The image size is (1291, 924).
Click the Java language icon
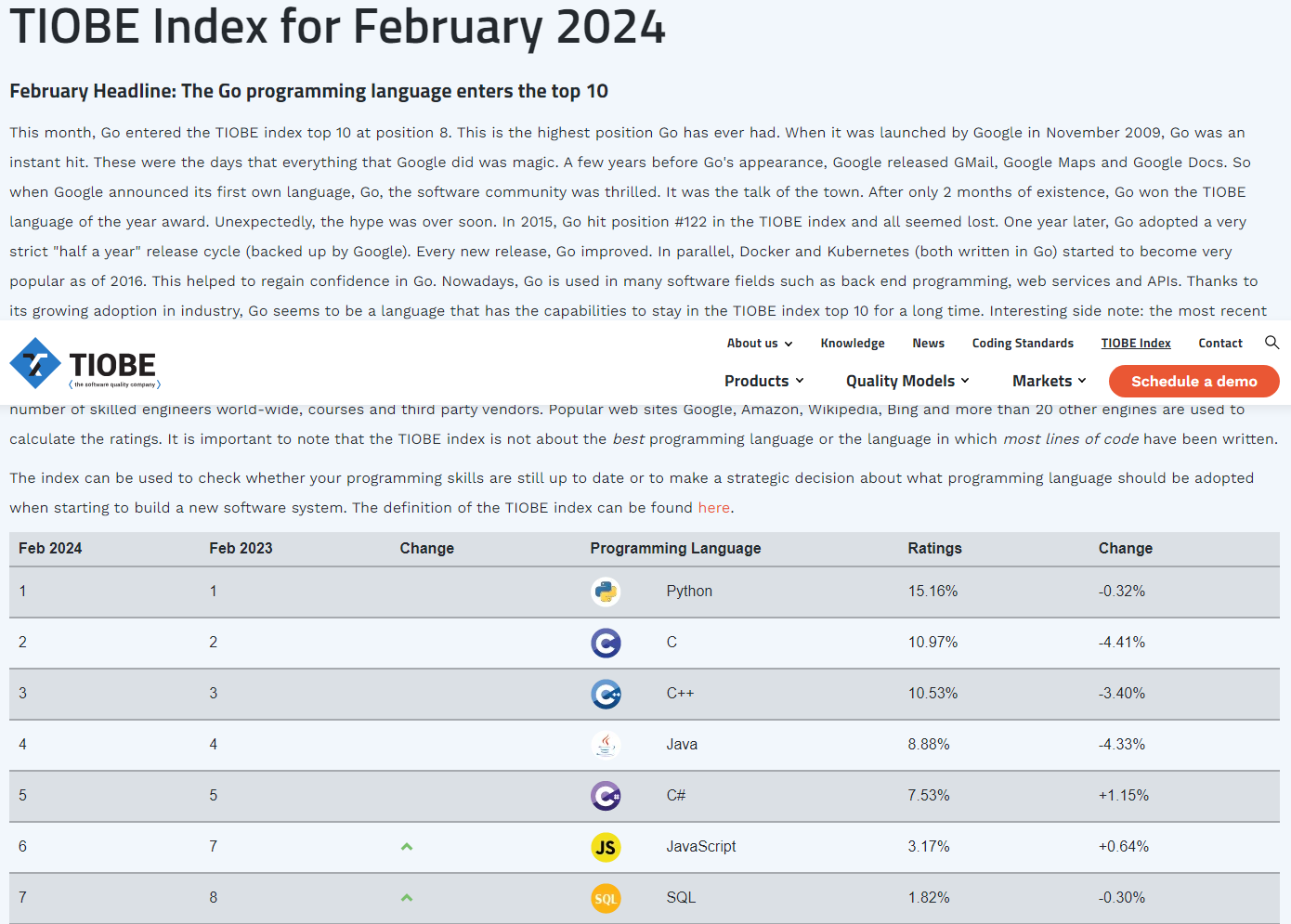[x=606, y=745]
